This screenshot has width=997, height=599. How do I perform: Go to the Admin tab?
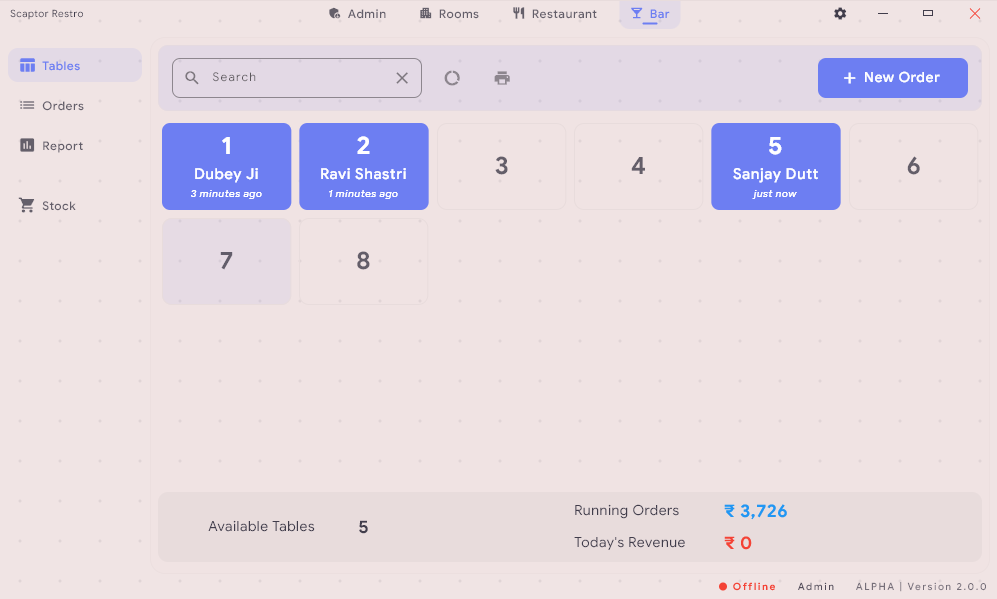[x=357, y=14]
